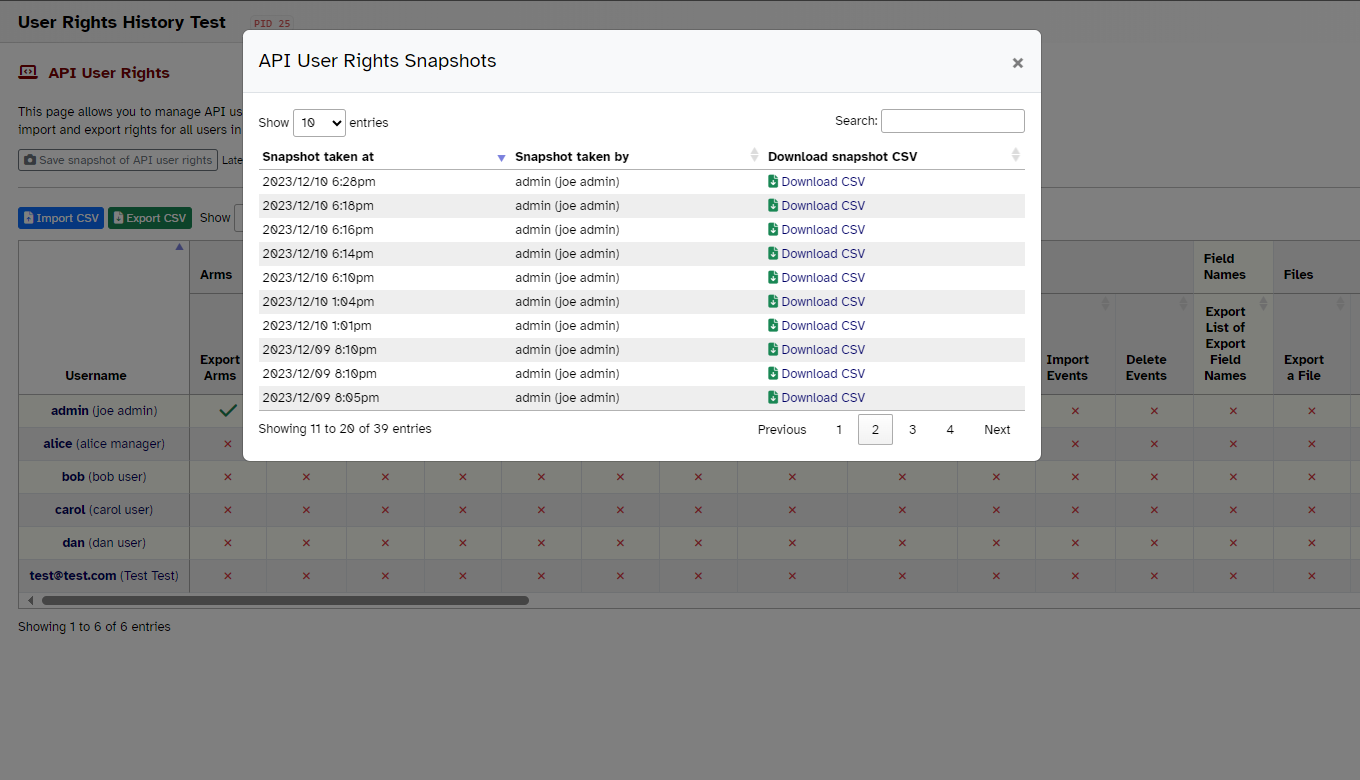The image size is (1360, 780).
Task: Sort by Delete Events column header
Action: [1154, 344]
